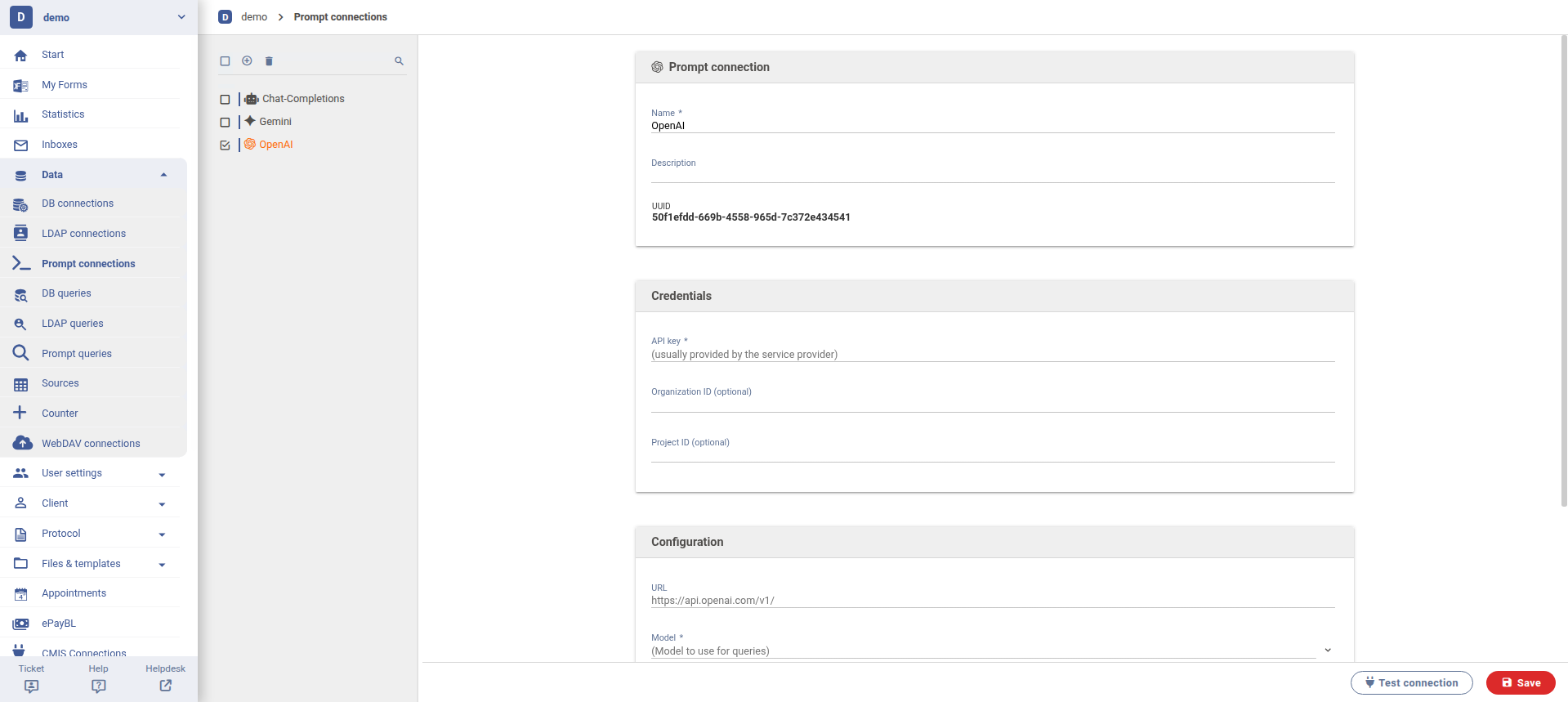Click the Test connection button
Image resolution: width=1568 pixels, height=702 pixels.
point(1411,682)
